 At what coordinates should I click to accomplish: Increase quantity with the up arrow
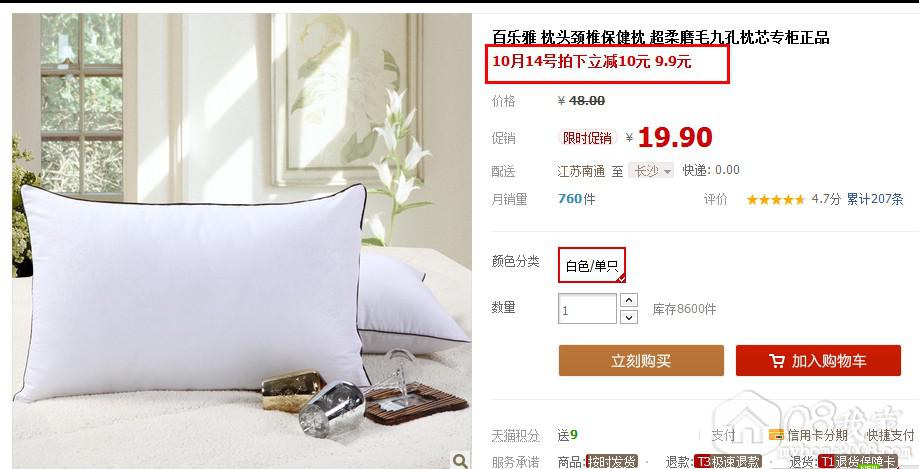[x=629, y=300]
